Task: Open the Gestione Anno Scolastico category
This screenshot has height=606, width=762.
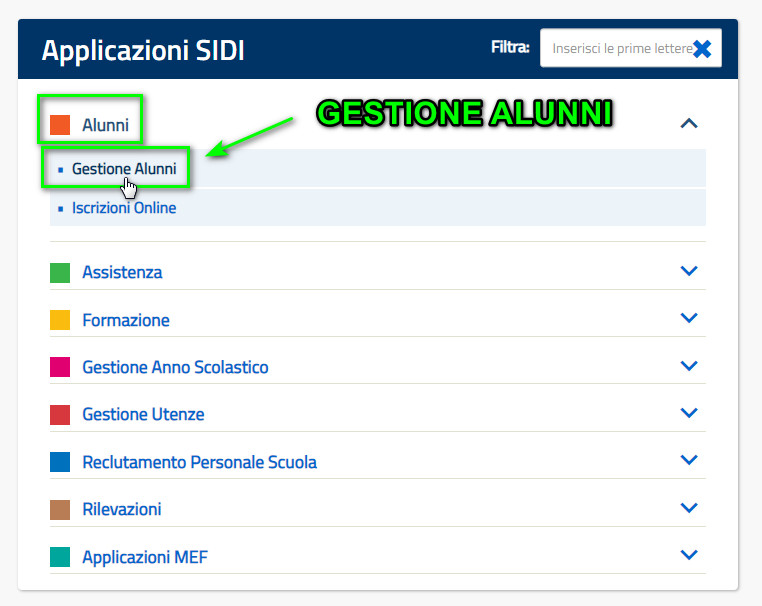Action: point(175,367)
